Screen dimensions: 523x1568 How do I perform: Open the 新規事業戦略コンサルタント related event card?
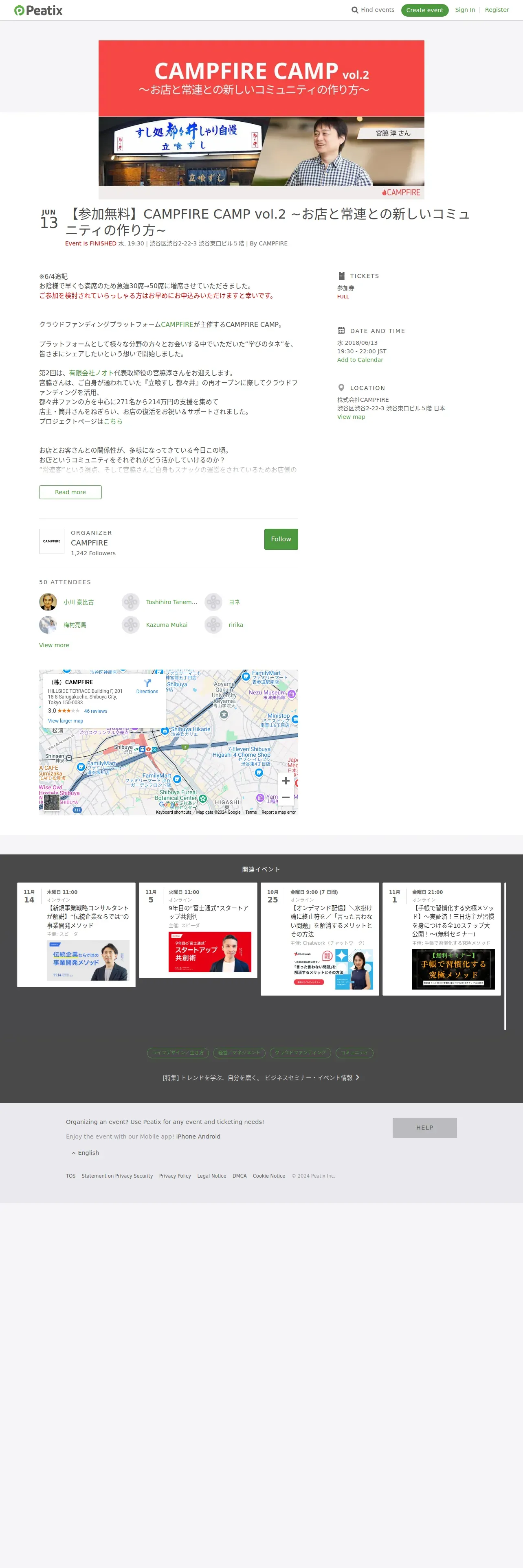(76, 934)
